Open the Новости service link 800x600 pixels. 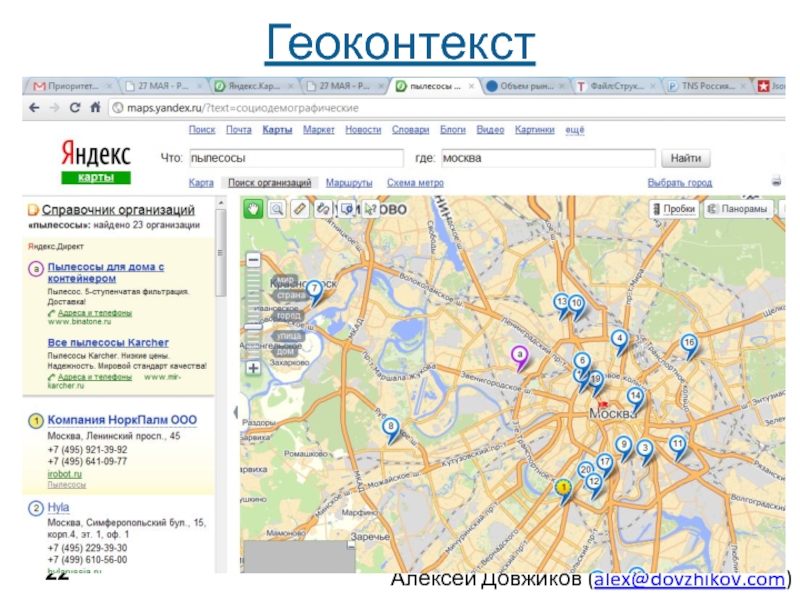point(363,130)
